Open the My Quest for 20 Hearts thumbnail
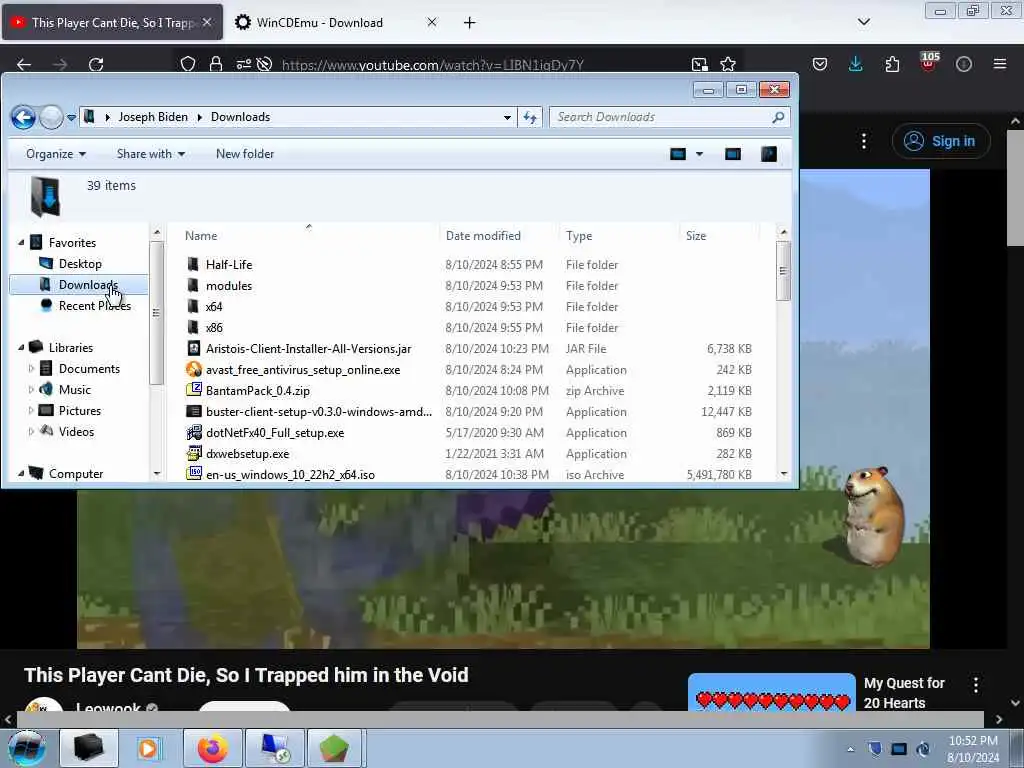 click(771, 692)
